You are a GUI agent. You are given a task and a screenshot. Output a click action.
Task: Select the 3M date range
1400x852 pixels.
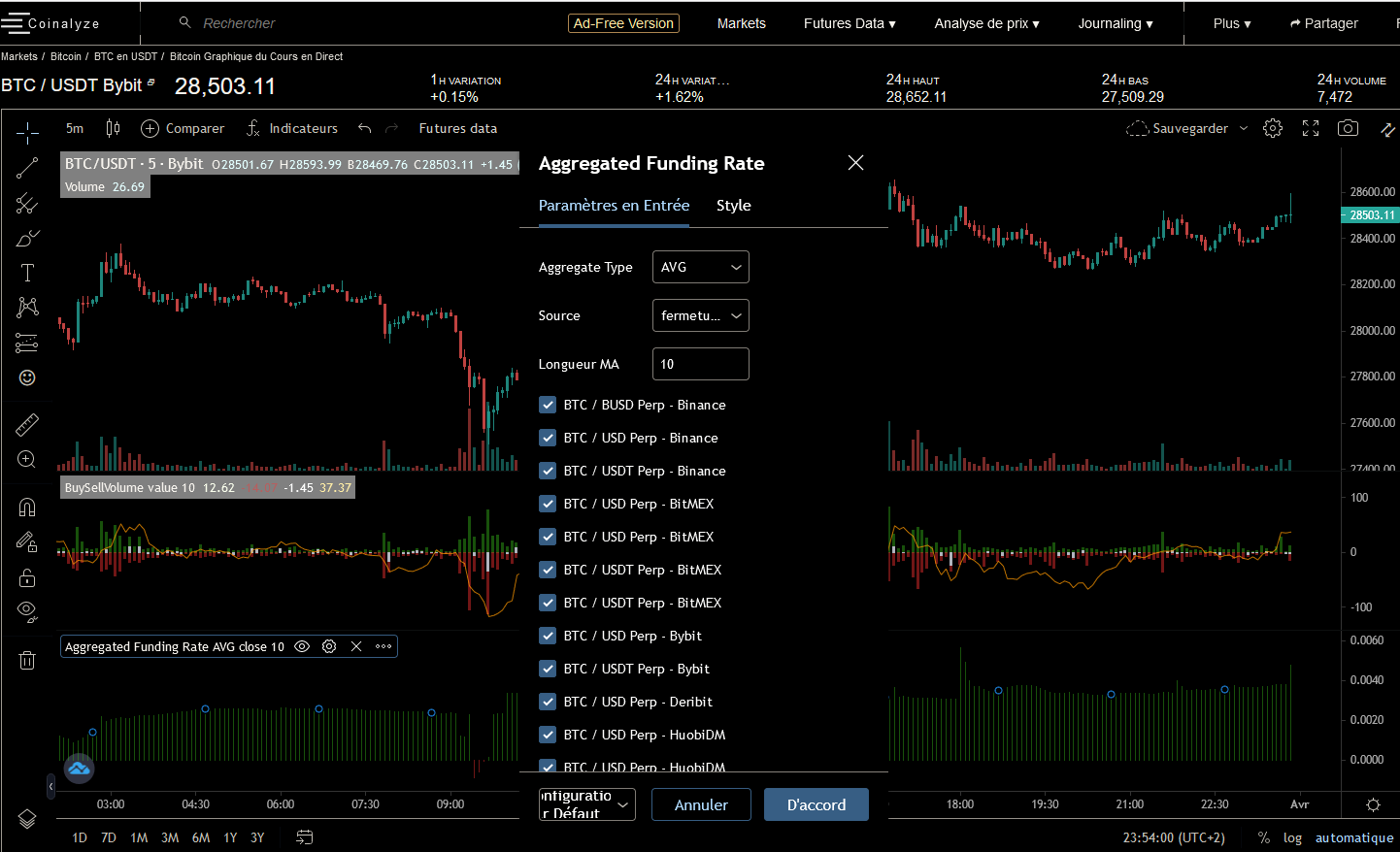[x=170, y=837]
